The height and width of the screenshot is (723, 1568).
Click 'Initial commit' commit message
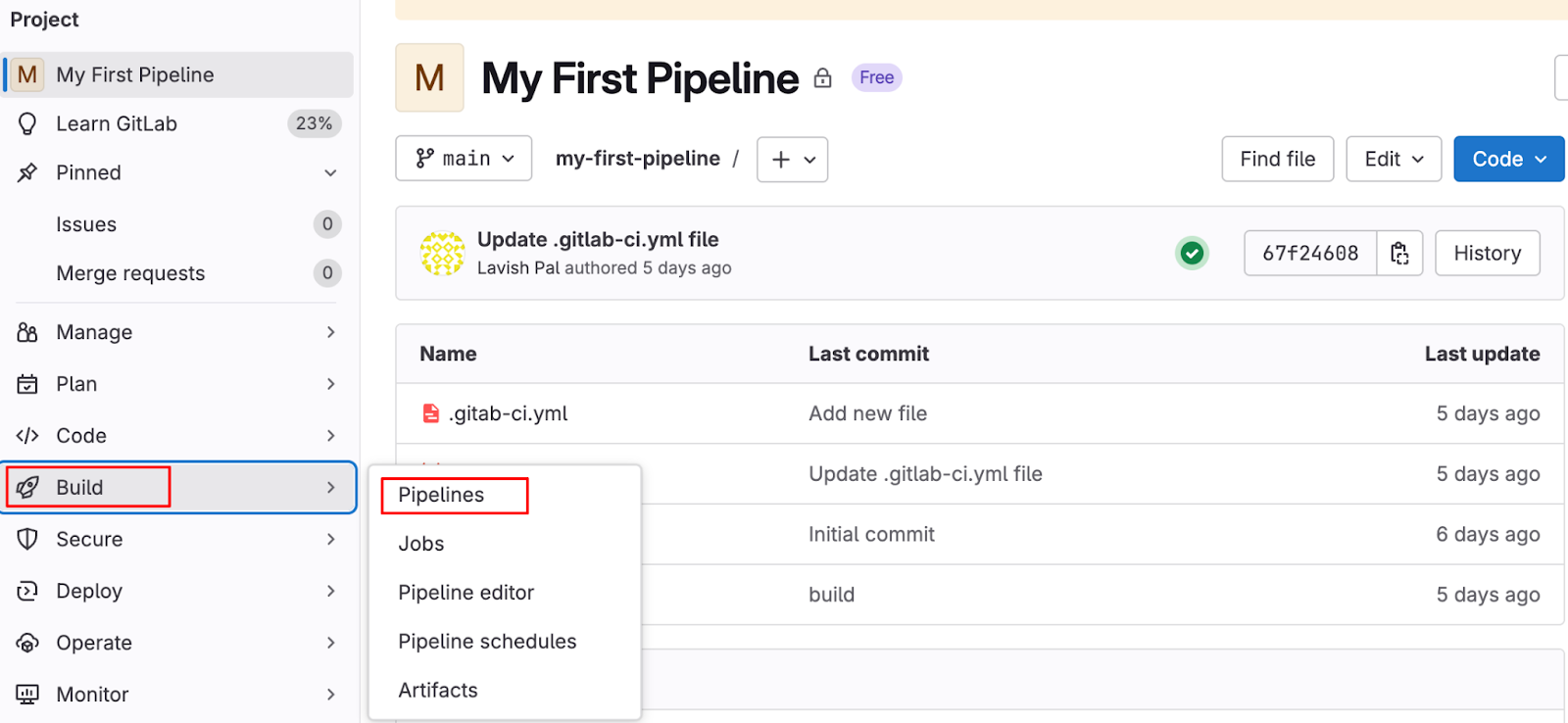pos(871,534)
